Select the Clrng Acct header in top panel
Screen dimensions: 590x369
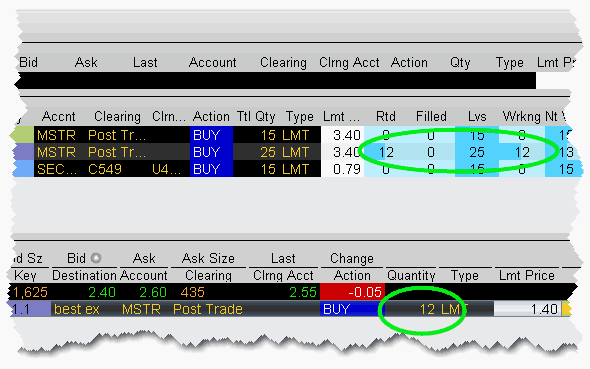click(349, 62)
